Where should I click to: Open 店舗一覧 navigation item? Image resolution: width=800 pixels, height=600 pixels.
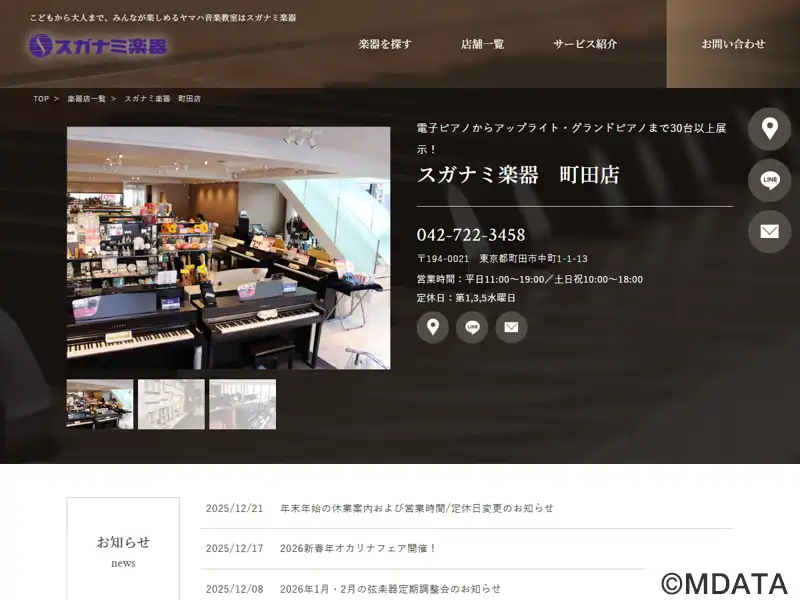point(482,44)
